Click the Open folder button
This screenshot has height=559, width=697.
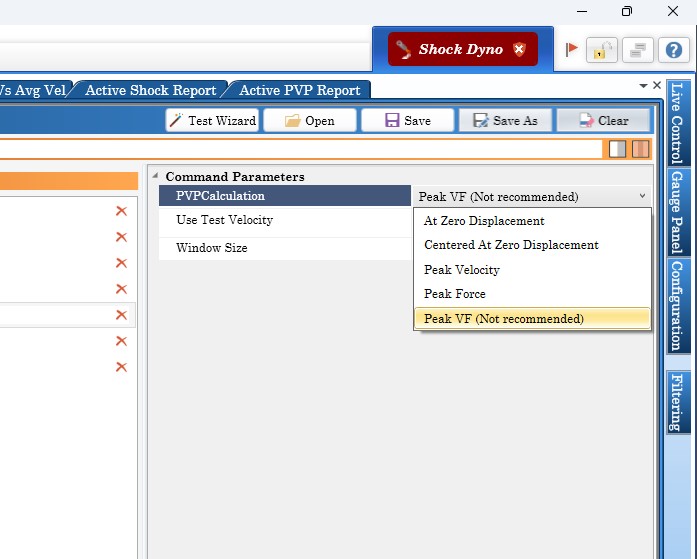pyautogui.click(x=310, y=120)
